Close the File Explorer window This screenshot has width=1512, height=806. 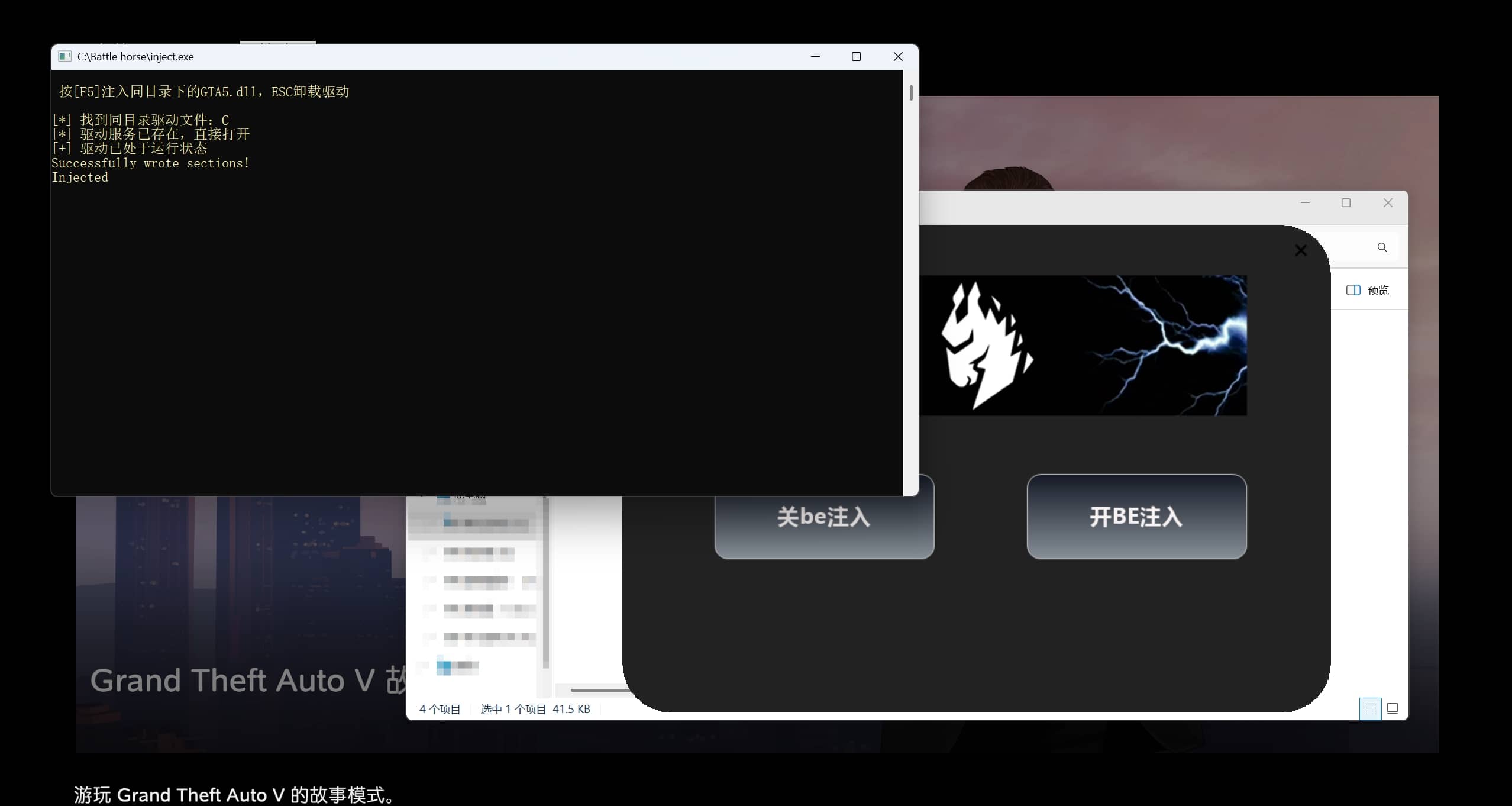click(1388, 203)
